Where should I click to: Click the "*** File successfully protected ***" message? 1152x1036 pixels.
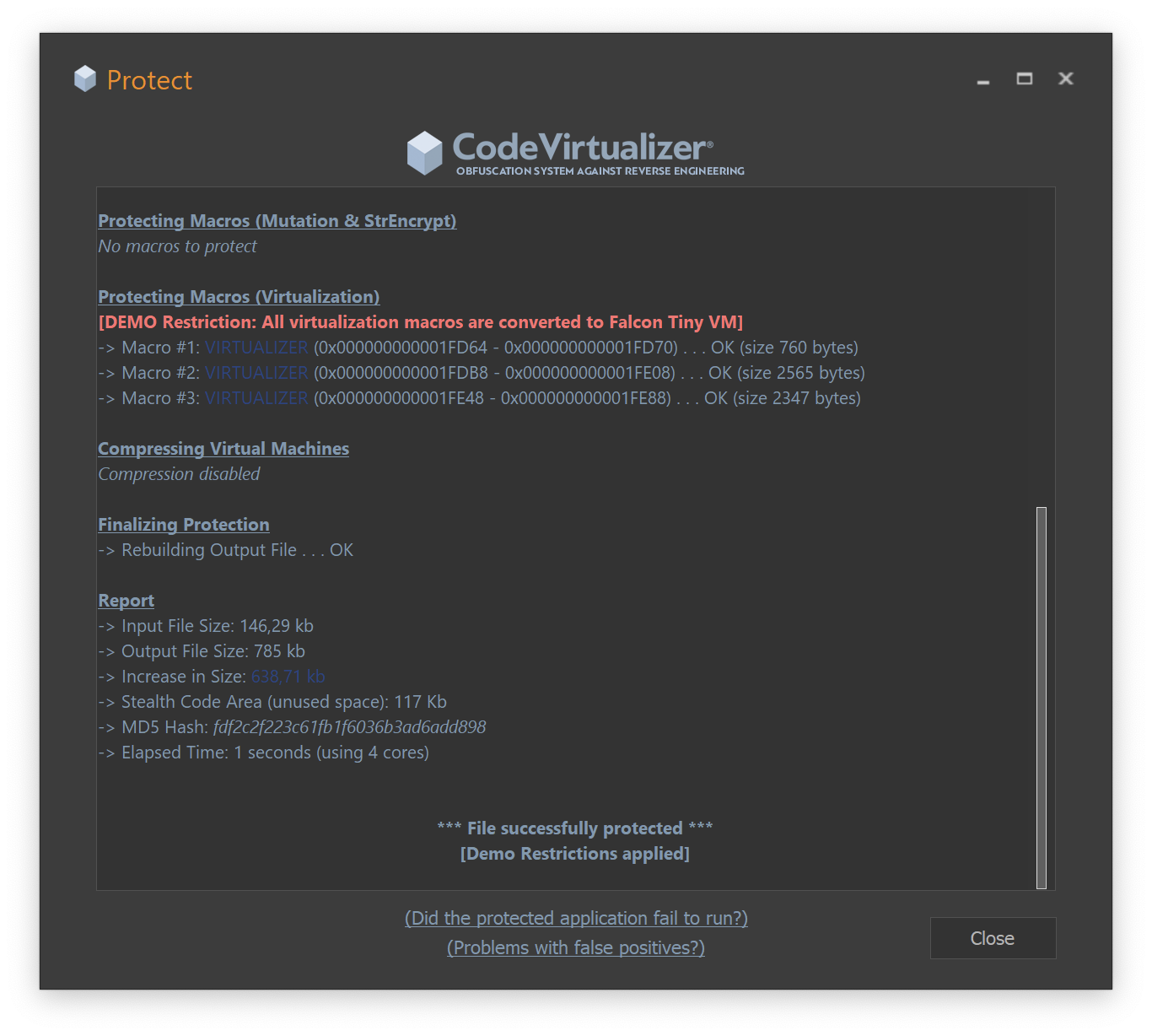click(x=575, y=828)
